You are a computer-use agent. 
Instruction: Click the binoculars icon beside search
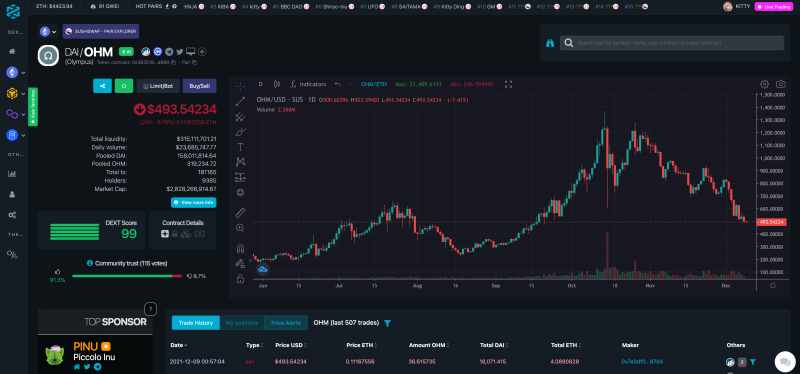[550, 43]
